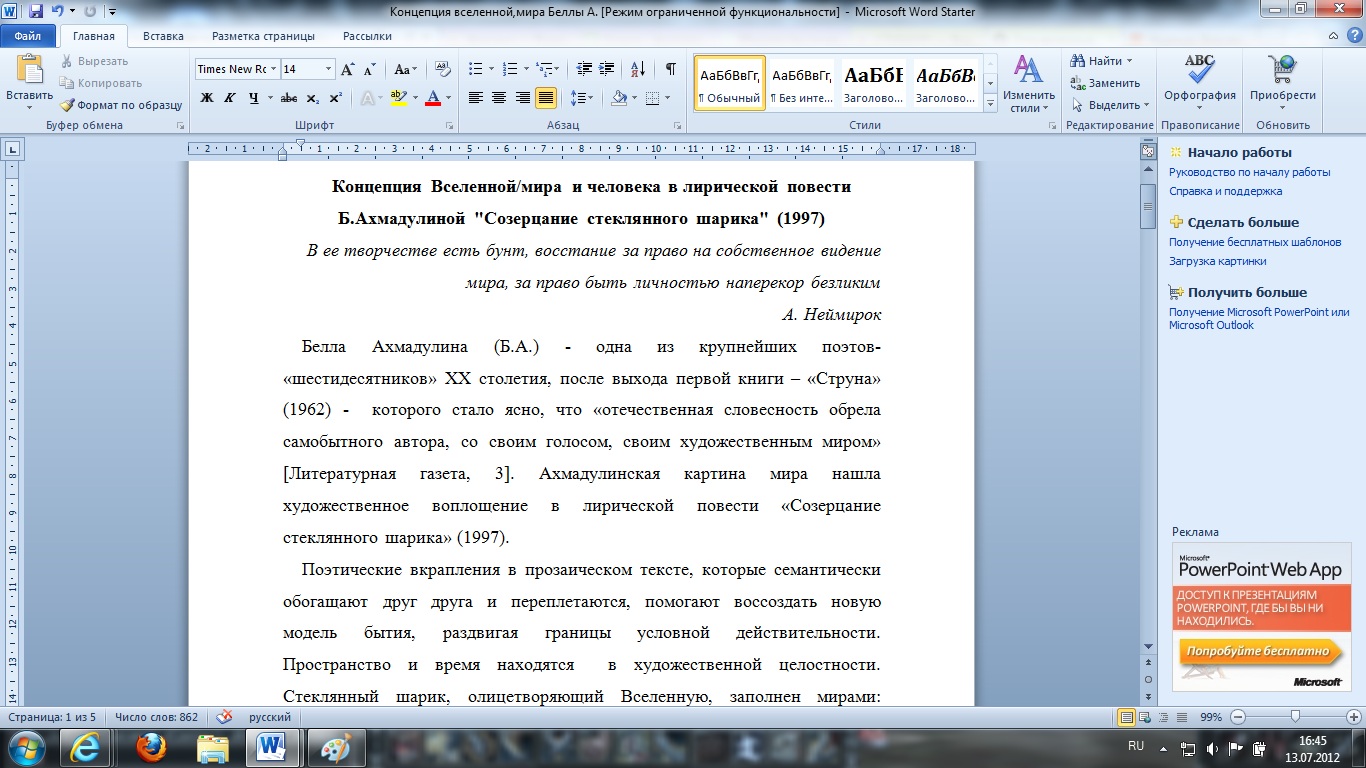This screenshot has height=768, width=1366.
Task: Click the Increase Indent icon
Action: [x=608, y=70]
